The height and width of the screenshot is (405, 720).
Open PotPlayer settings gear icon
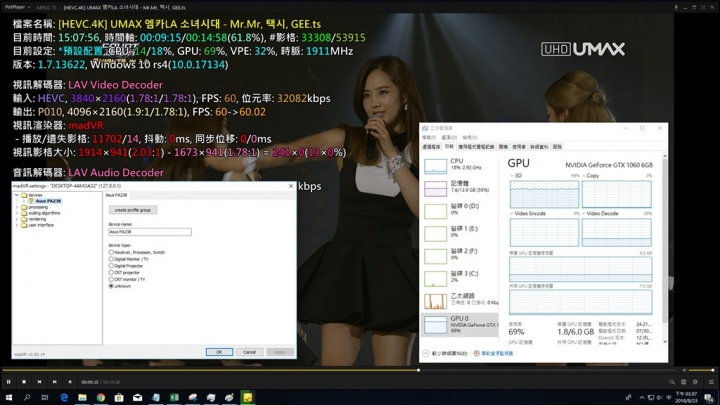tap(695, 382)
